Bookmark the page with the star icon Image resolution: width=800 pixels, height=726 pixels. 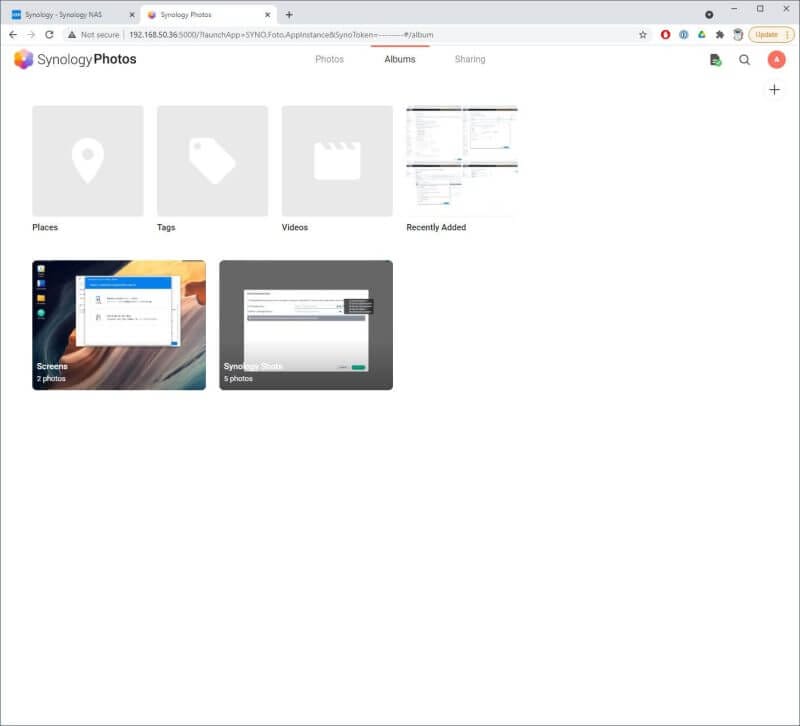pyautogui.click(x=643, y=34)
